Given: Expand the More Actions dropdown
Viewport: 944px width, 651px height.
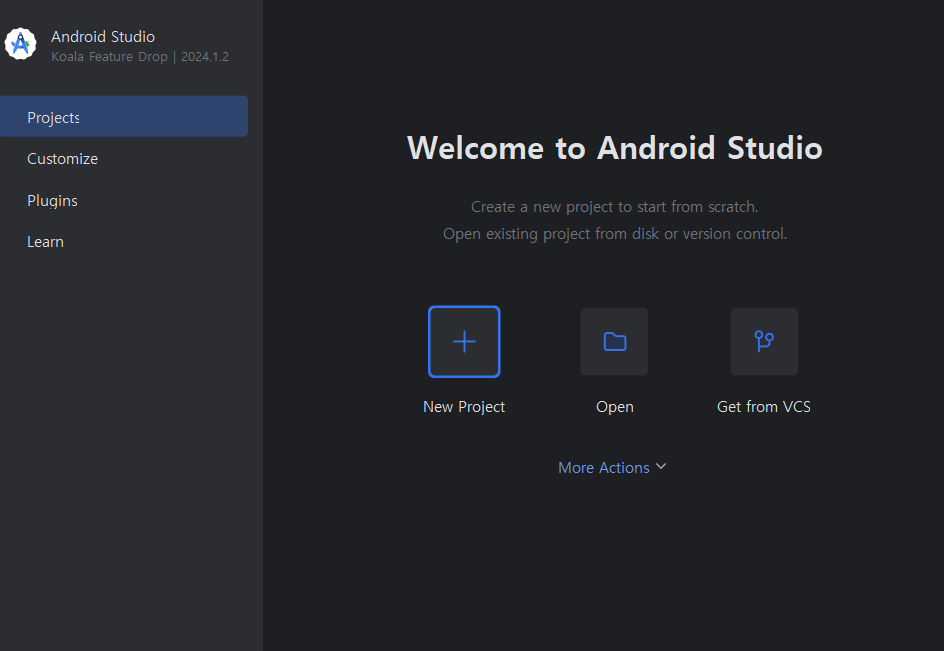Looking at the screenshot, I should (612, 467).
